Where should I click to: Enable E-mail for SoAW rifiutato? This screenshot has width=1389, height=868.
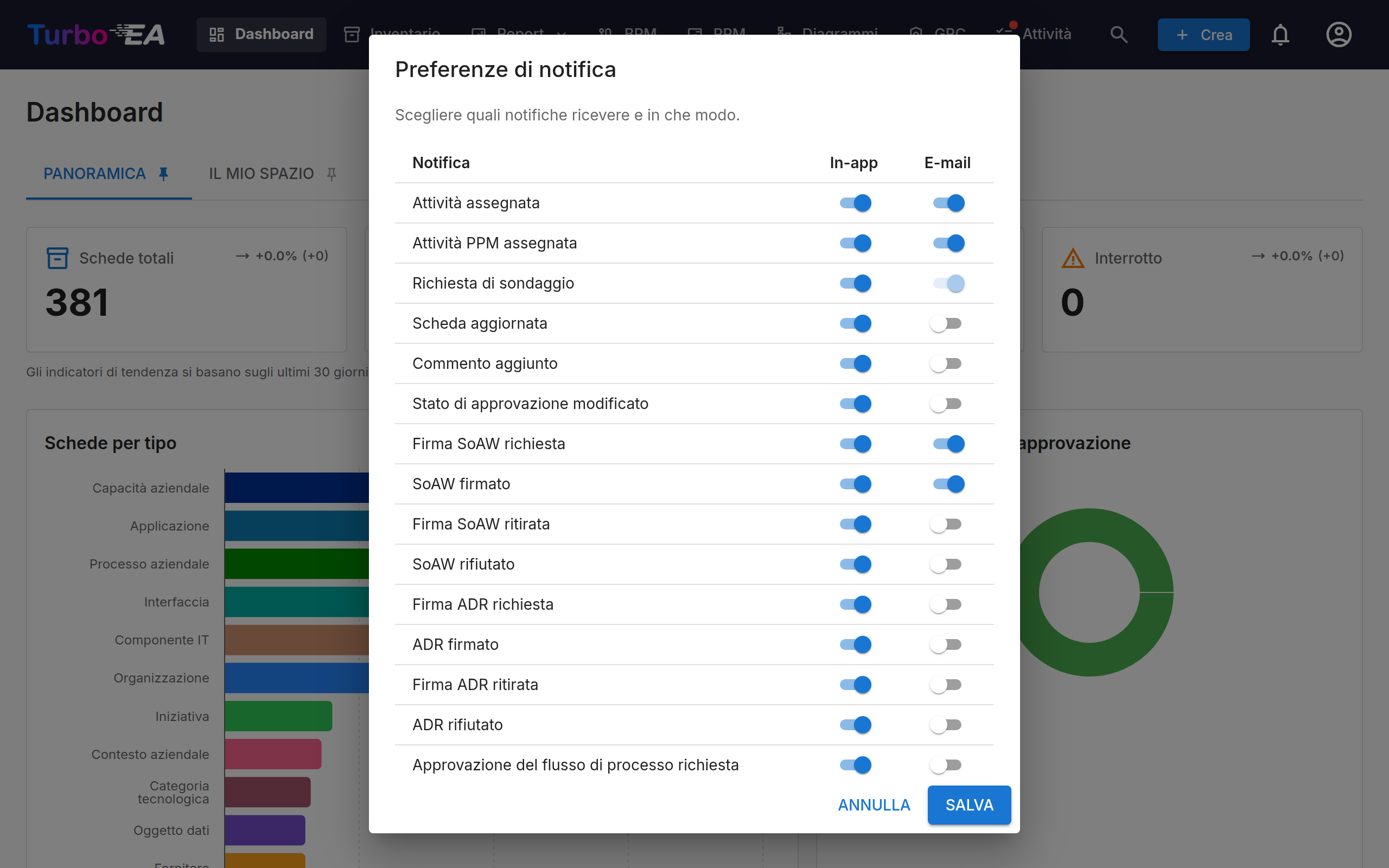[946, 564]
